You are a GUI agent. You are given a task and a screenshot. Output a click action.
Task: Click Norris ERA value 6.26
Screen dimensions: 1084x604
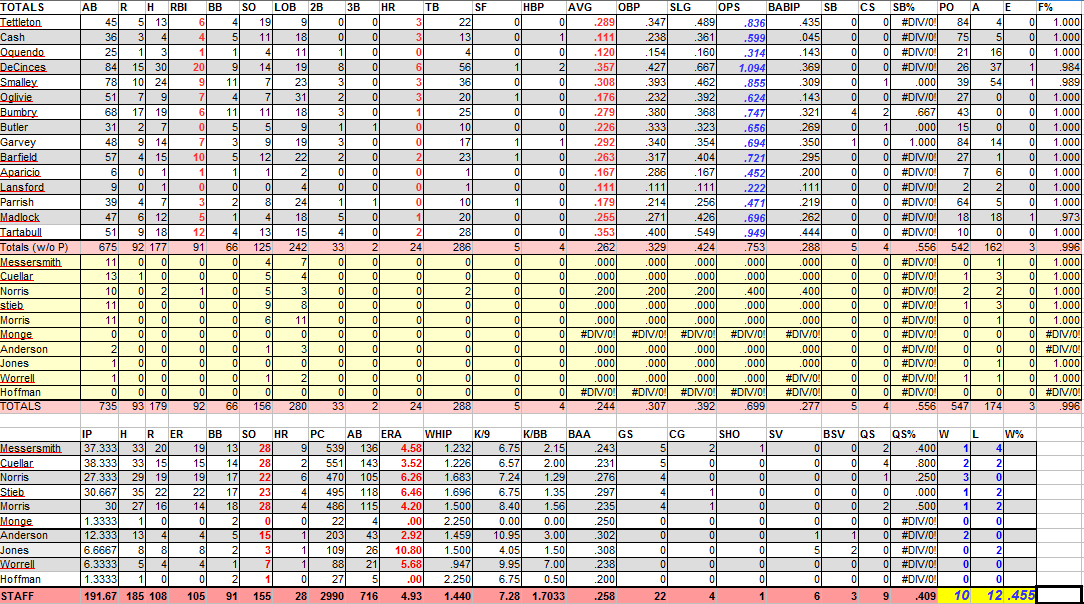pos(401,478)
